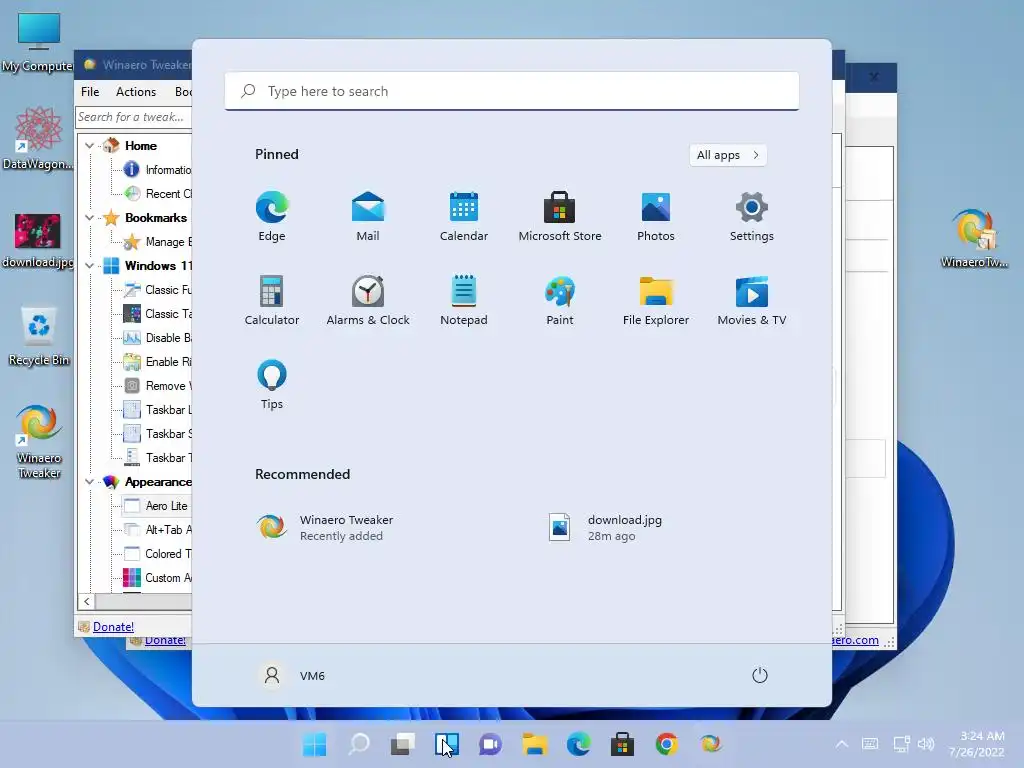
Task: Select Colored Title Bars tree item
Action: click(157, 554)
